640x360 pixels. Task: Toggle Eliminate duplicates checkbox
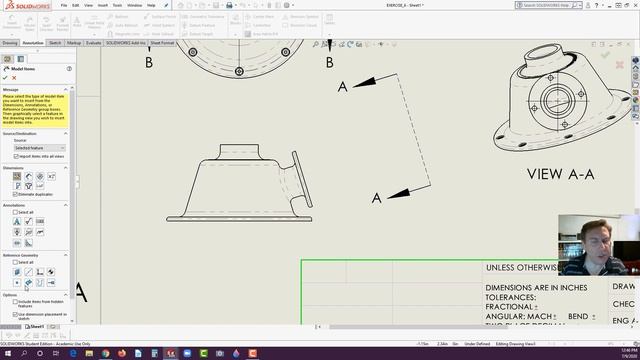[15, 194]
